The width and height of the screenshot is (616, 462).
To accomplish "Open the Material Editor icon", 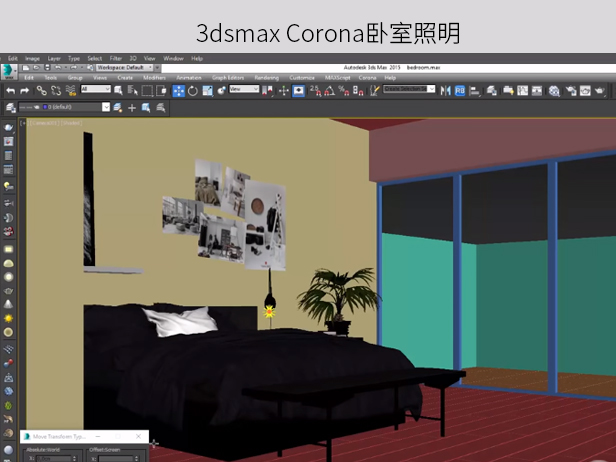I will (554, 90).
